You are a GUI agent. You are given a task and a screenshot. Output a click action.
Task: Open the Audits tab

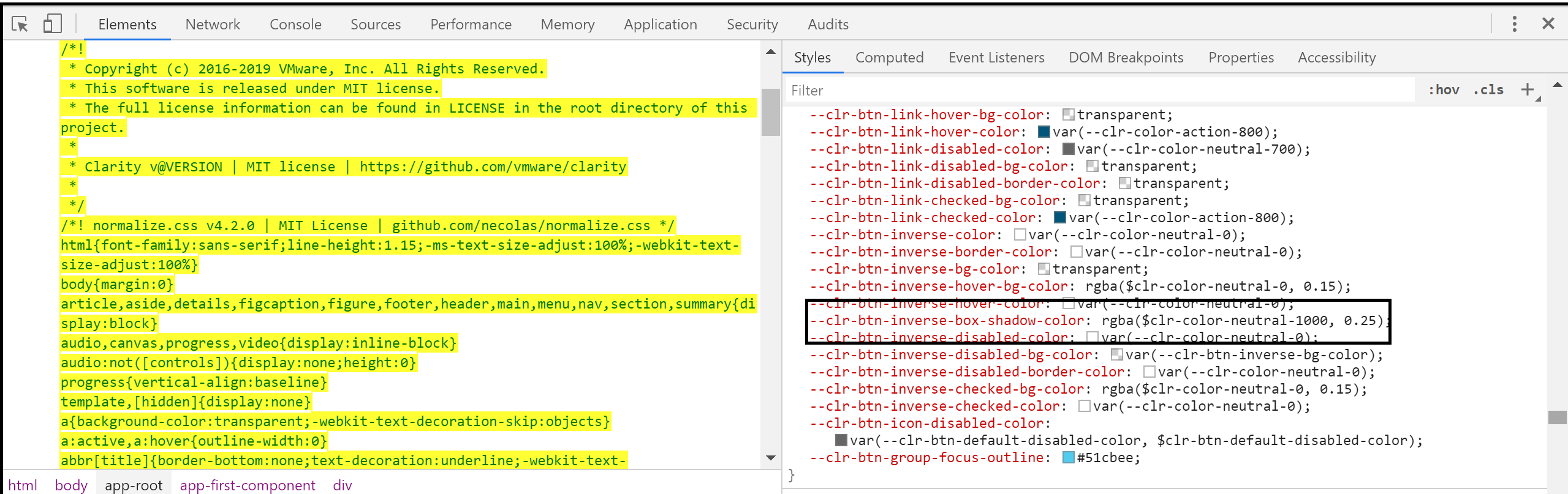tap(828, 24)
